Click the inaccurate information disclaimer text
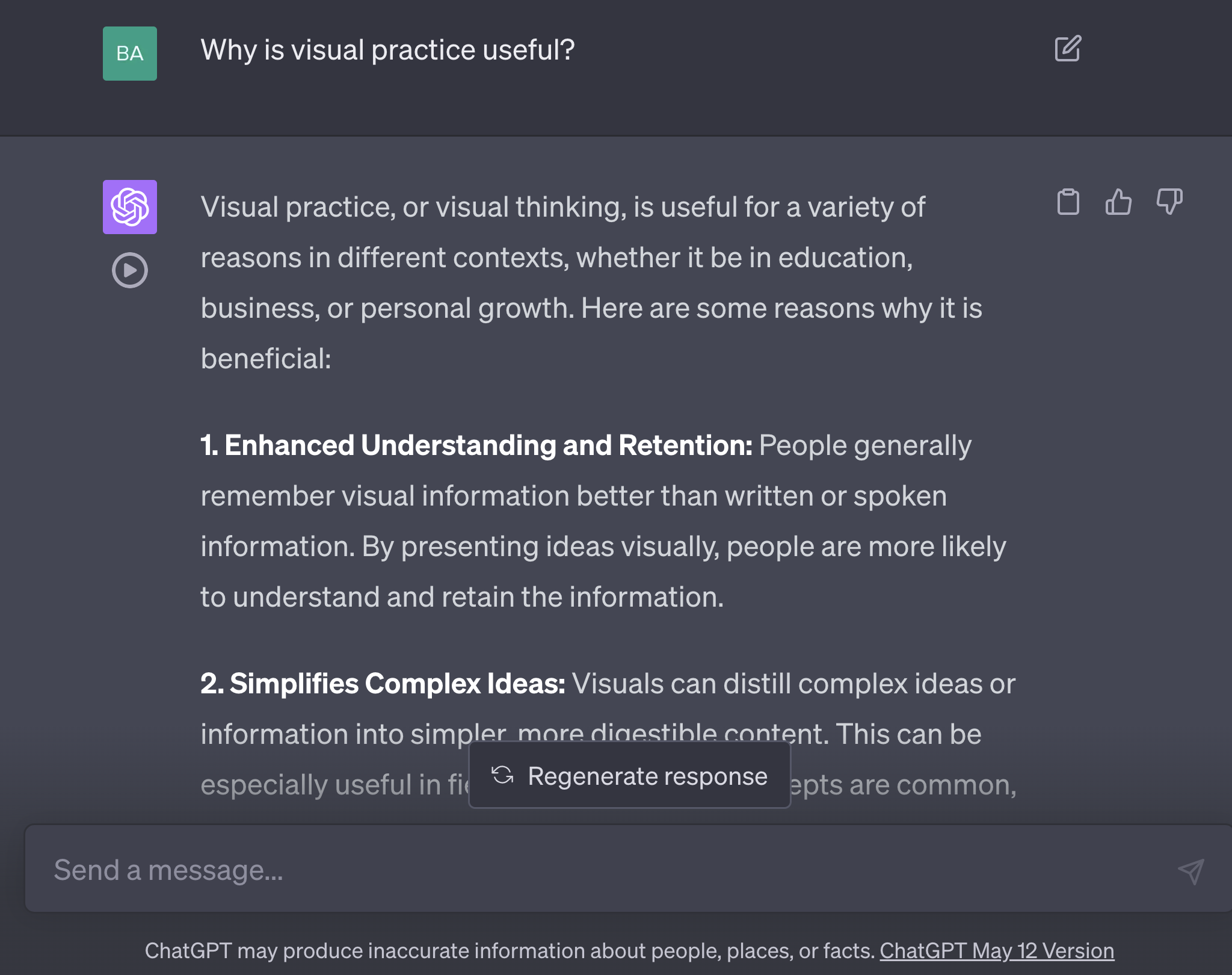The height and width of the screenshot is (975, 1232). click(x=509, y=951)
